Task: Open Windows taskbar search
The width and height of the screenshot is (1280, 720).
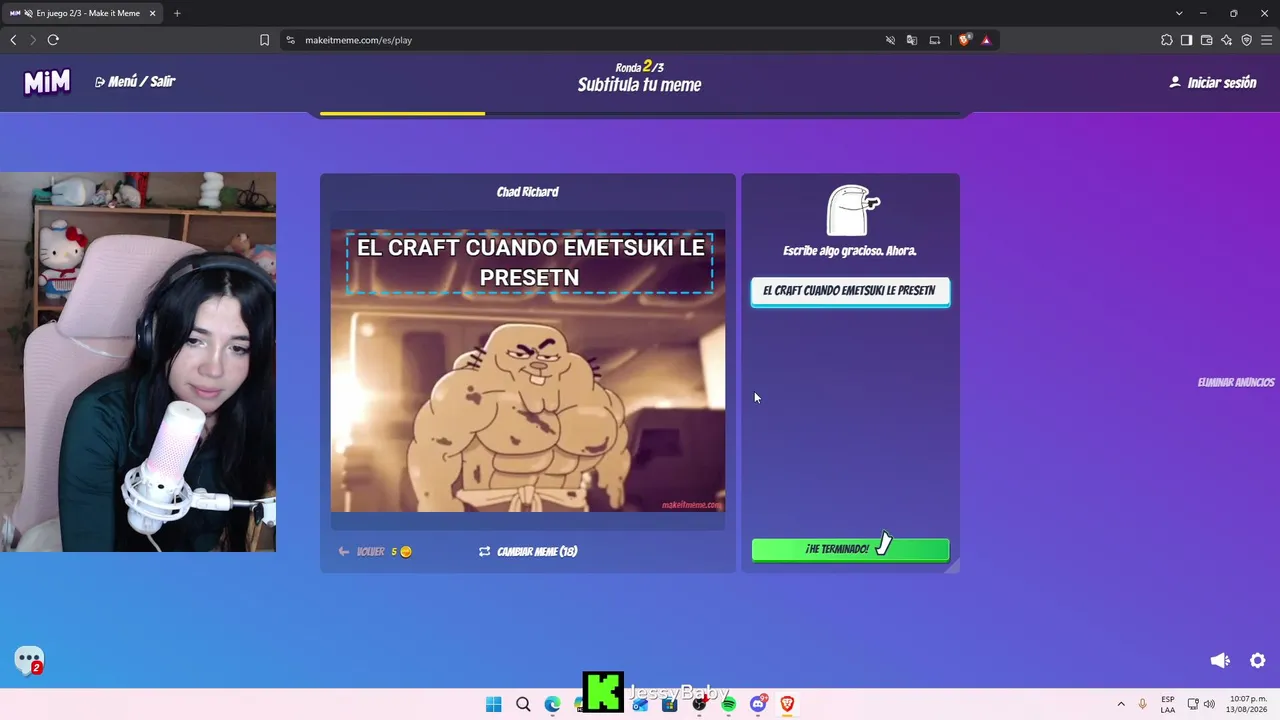Action: [x=523, y=704]
